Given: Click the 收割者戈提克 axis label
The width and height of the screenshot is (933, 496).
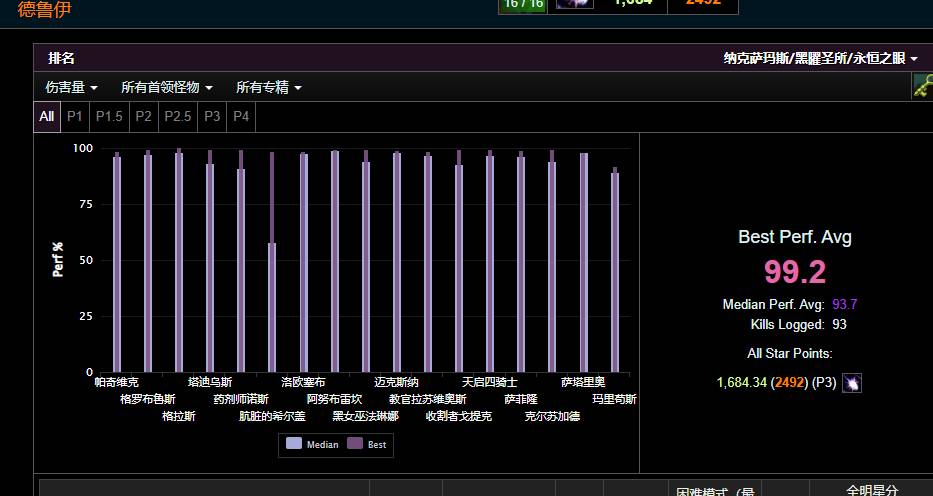Looking at the screenshot, I should (x=459, y=416).
